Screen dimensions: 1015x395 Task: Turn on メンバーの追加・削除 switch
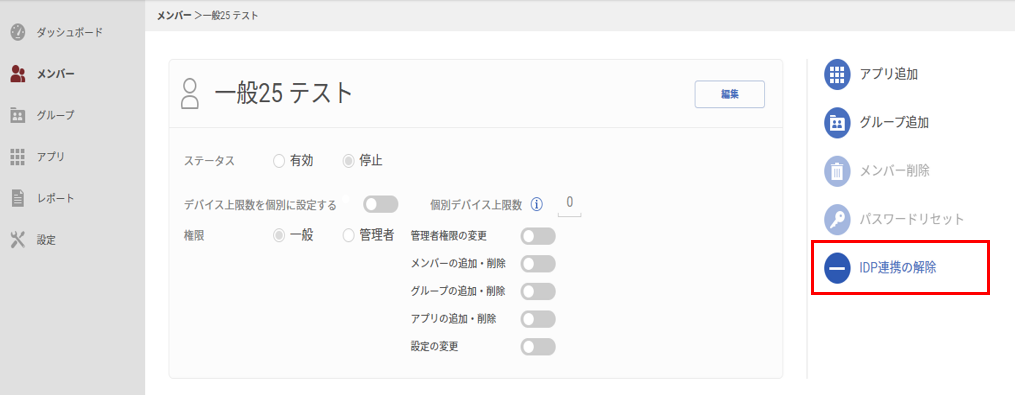(538, 264)
